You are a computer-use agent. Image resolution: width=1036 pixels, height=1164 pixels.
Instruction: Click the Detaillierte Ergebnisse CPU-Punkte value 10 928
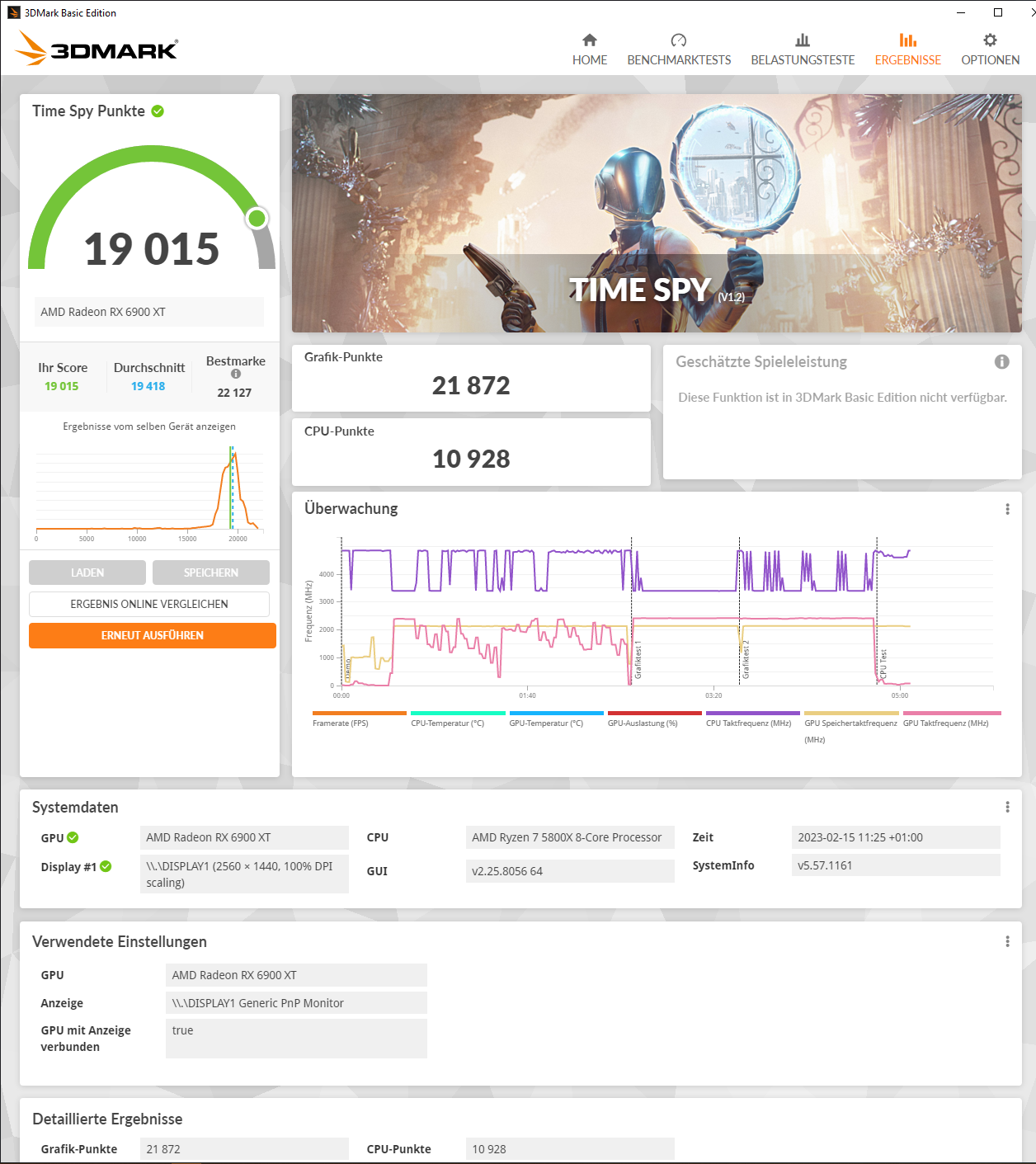pos(570,1149)
